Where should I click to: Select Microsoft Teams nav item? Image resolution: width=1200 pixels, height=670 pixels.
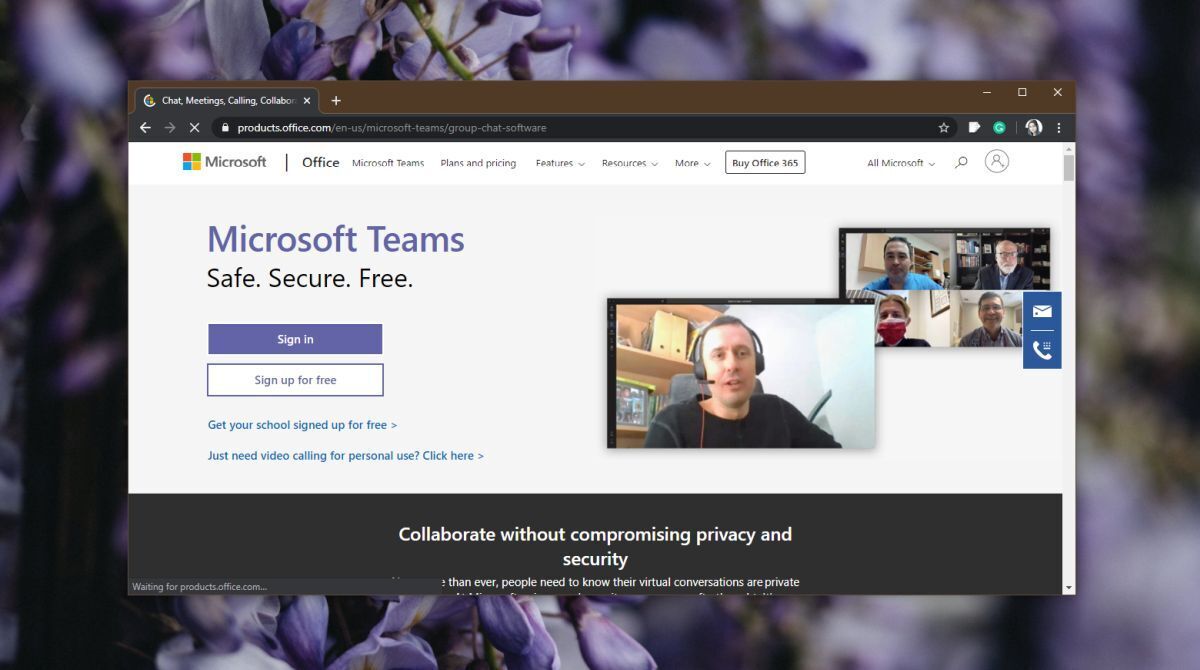[x=388, y=163]
